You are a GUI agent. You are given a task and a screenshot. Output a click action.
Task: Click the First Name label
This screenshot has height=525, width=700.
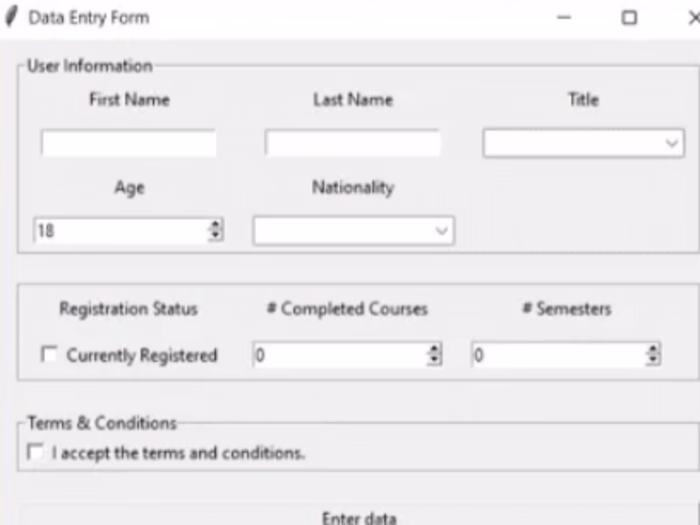pyautogui.click(x=129, y=99)
